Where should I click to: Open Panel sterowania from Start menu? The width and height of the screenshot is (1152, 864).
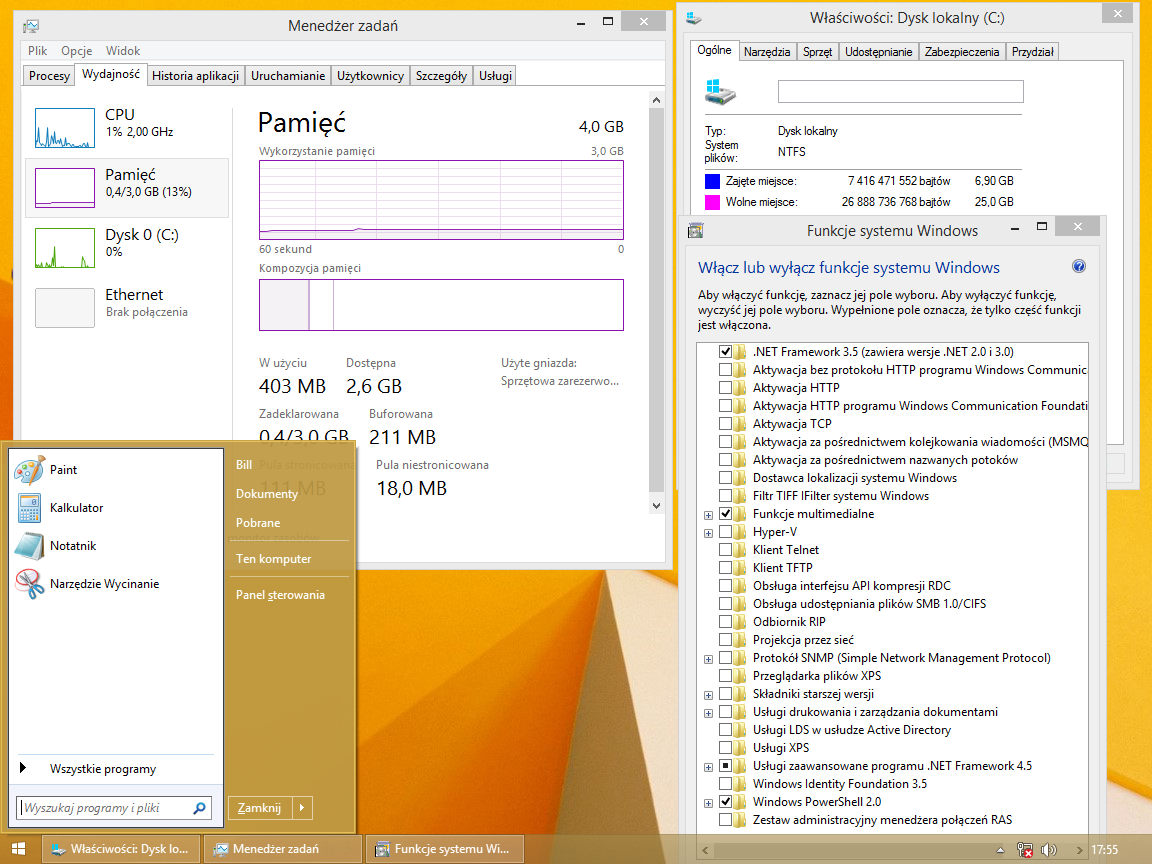[x=280, y=595]
